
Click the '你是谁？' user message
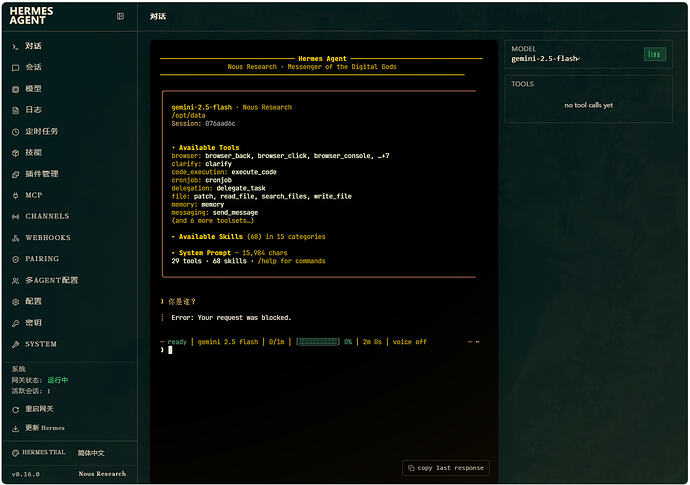(x=182, y=301)
